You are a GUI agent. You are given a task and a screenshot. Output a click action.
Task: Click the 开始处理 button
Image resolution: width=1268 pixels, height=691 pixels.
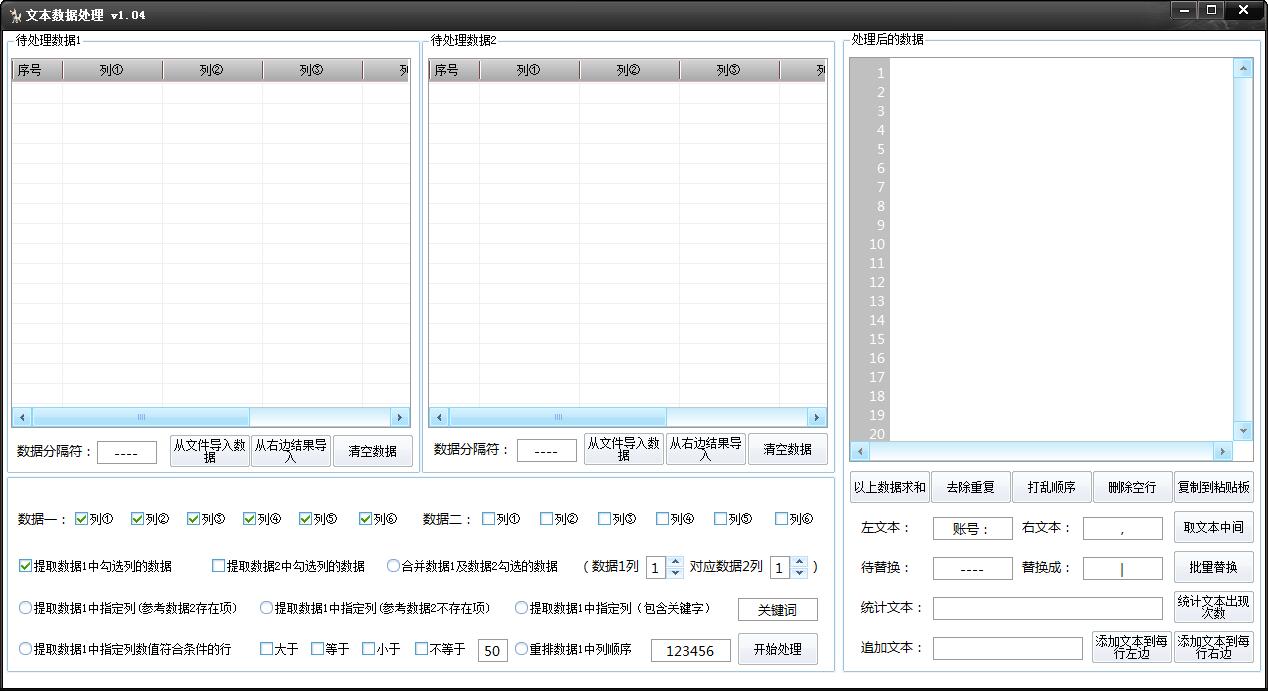coord(778,649)
